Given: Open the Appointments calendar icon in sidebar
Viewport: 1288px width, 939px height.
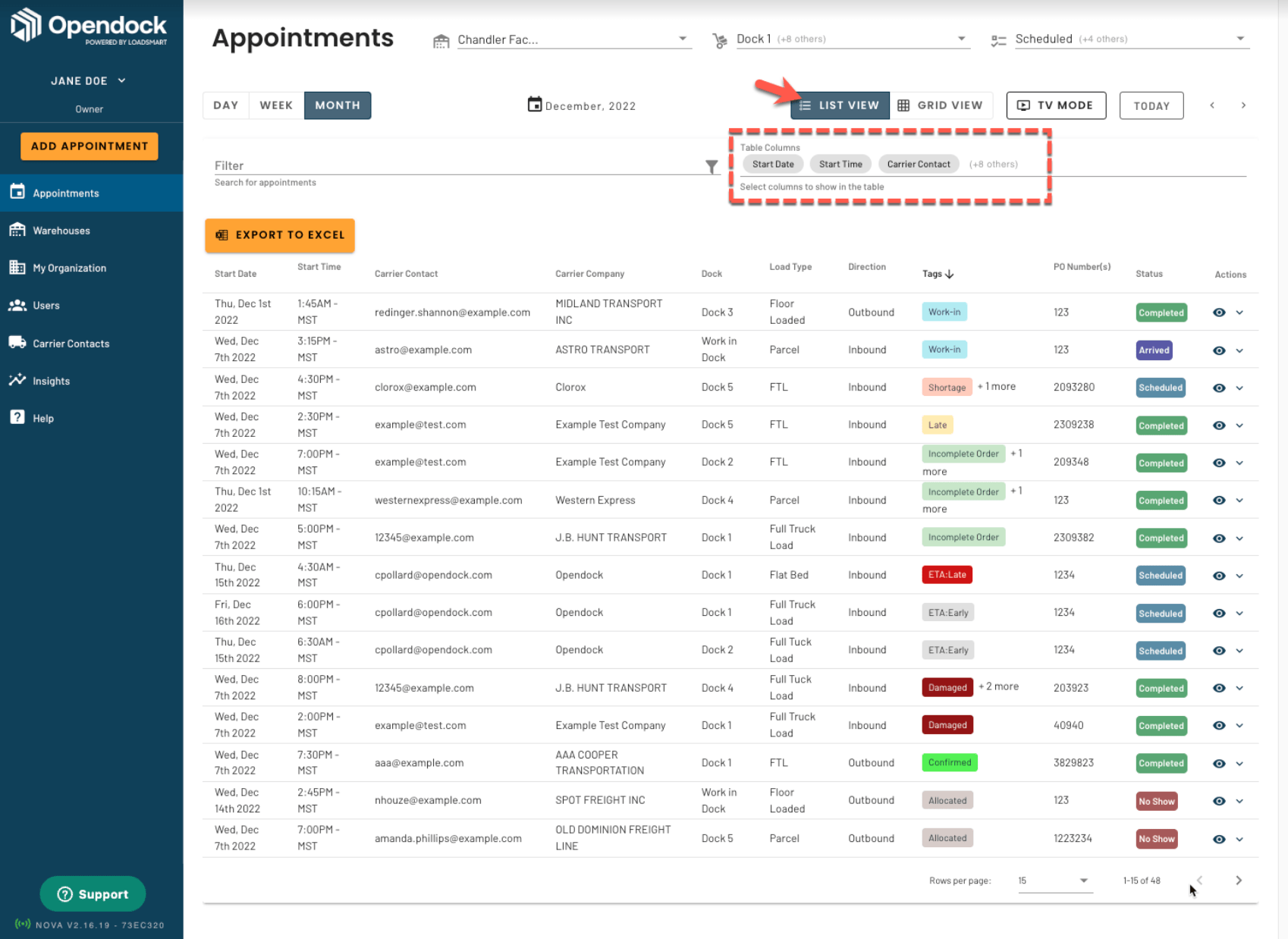Looking at the screenshot, I should pos(17,192).
